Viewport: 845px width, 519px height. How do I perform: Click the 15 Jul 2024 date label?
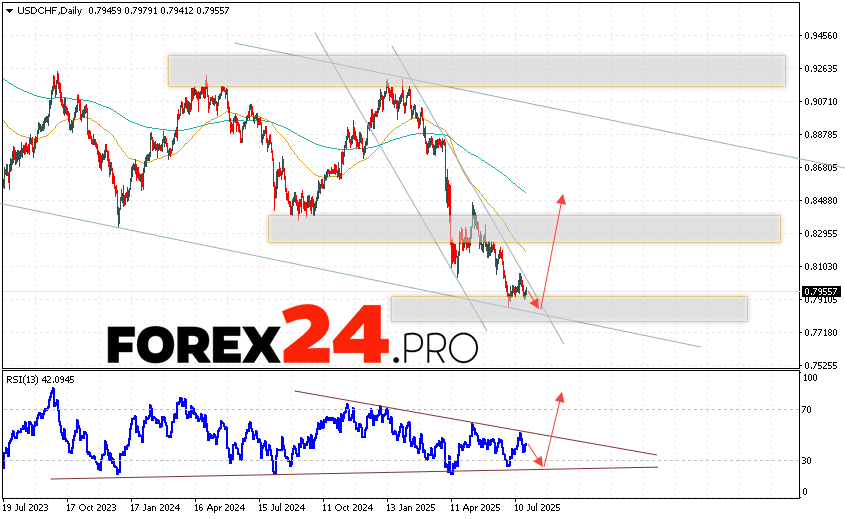(x=282, y=507)
